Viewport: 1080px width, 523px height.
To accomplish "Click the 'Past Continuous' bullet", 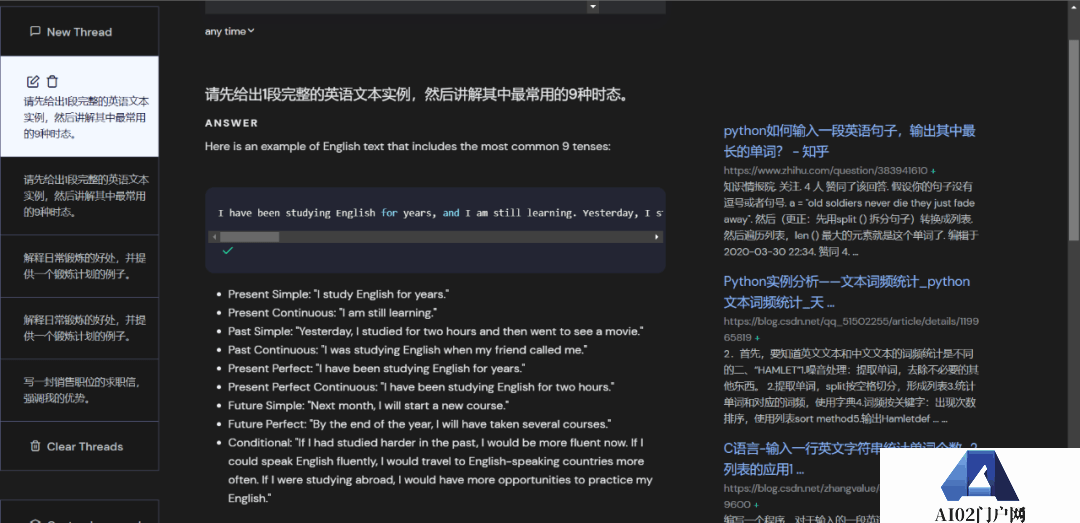I will (407, 350).
